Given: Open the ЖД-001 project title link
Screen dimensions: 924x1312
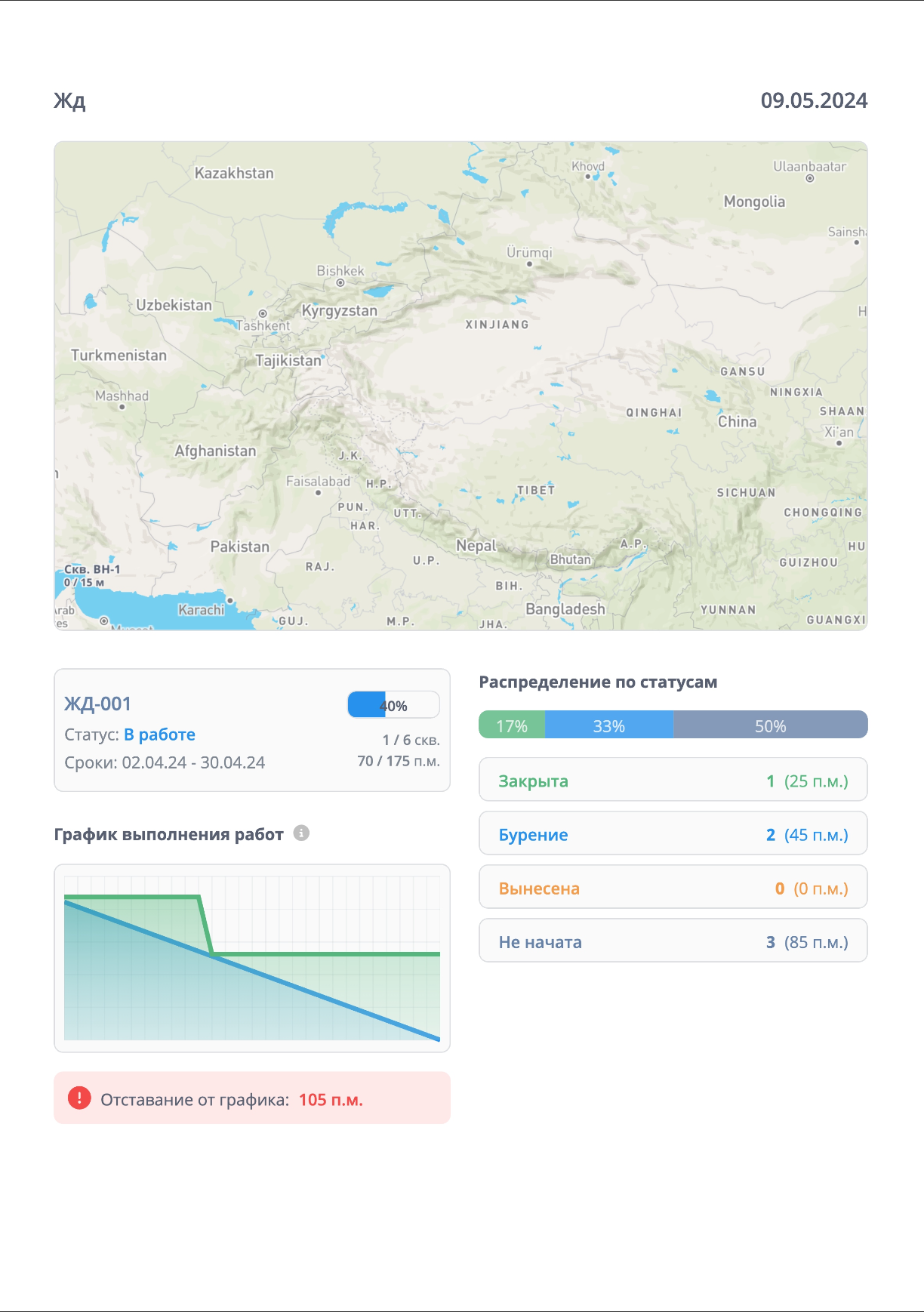Looking at the screenshot, I should pyautogui.click(x=97, y=704).
